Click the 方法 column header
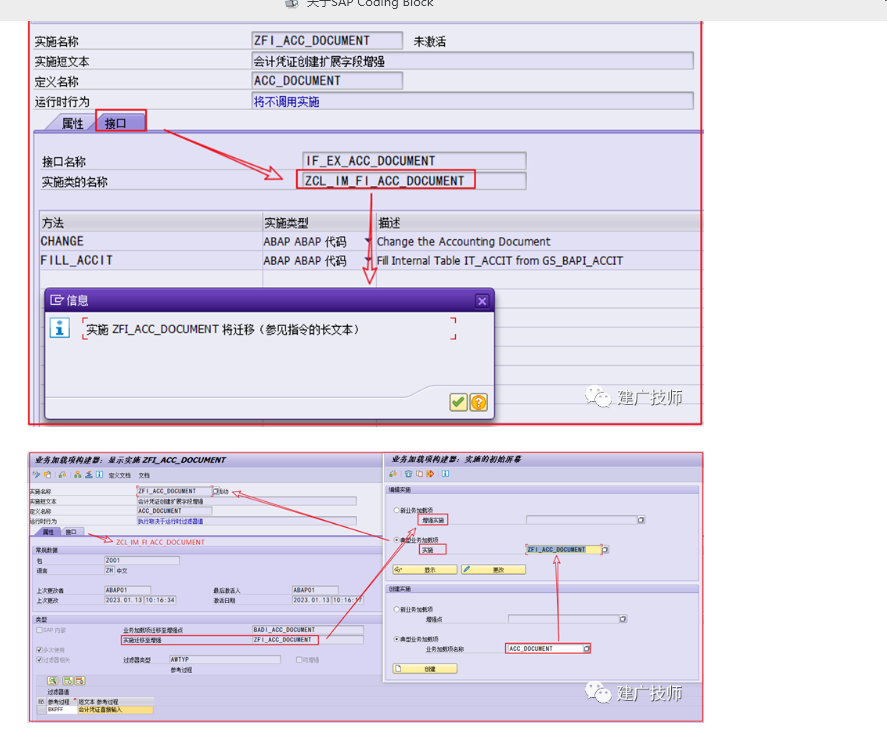Image resolution: width=887 pixels, height=732 pixels. pyautogui.click(x=150, y=222)
